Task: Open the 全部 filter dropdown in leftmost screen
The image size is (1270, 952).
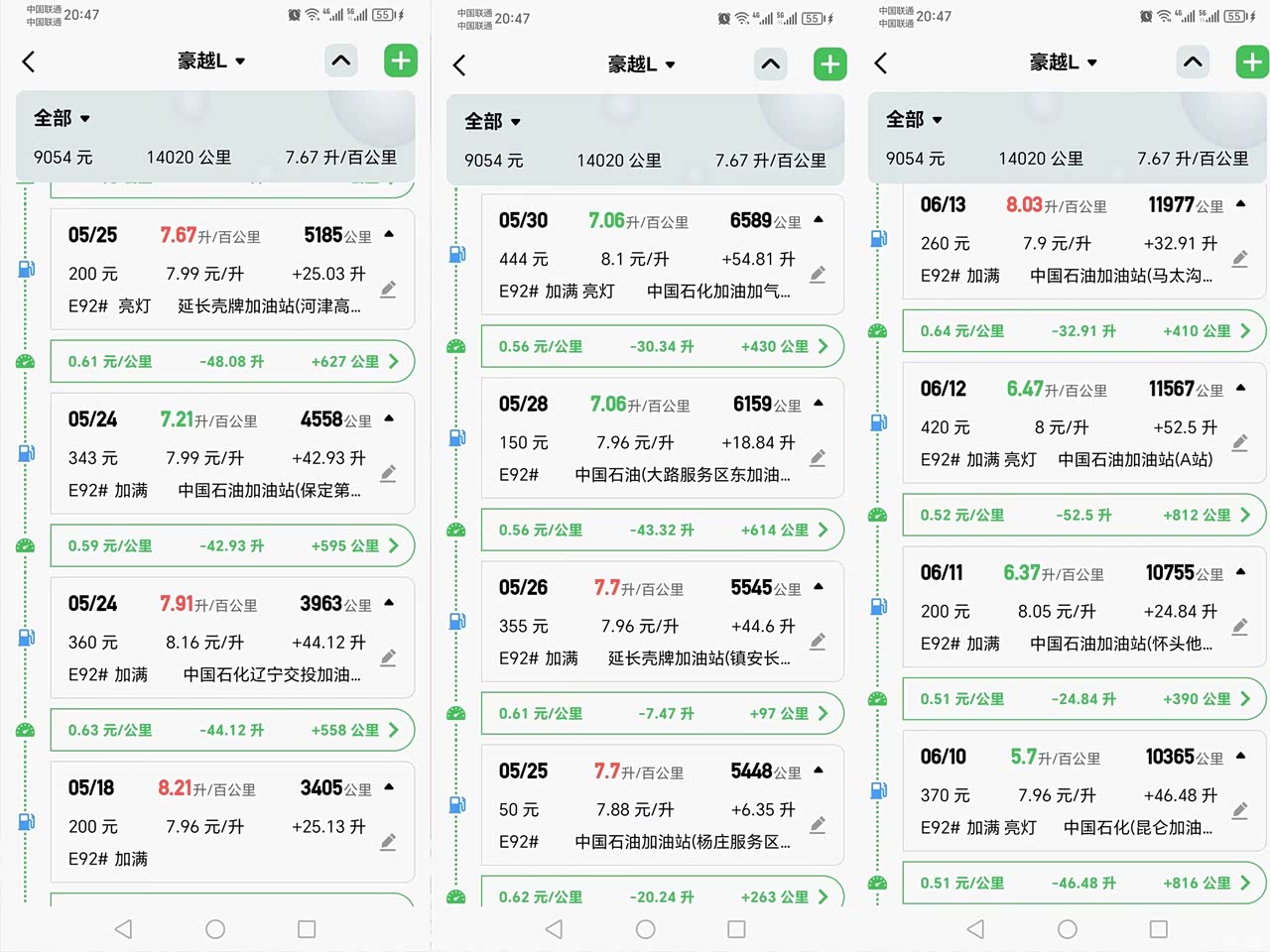Action: [x=62, y=118]
